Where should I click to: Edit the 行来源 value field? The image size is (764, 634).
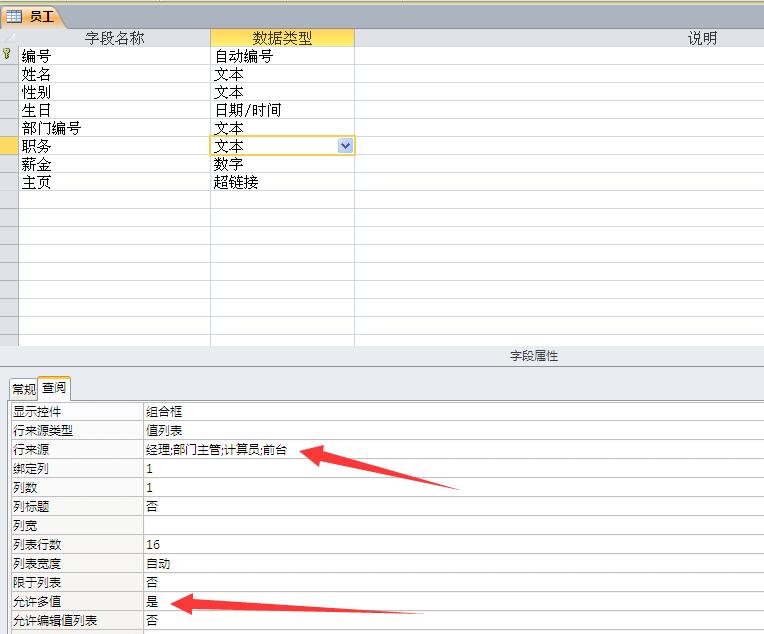click(x=454, y=450)
